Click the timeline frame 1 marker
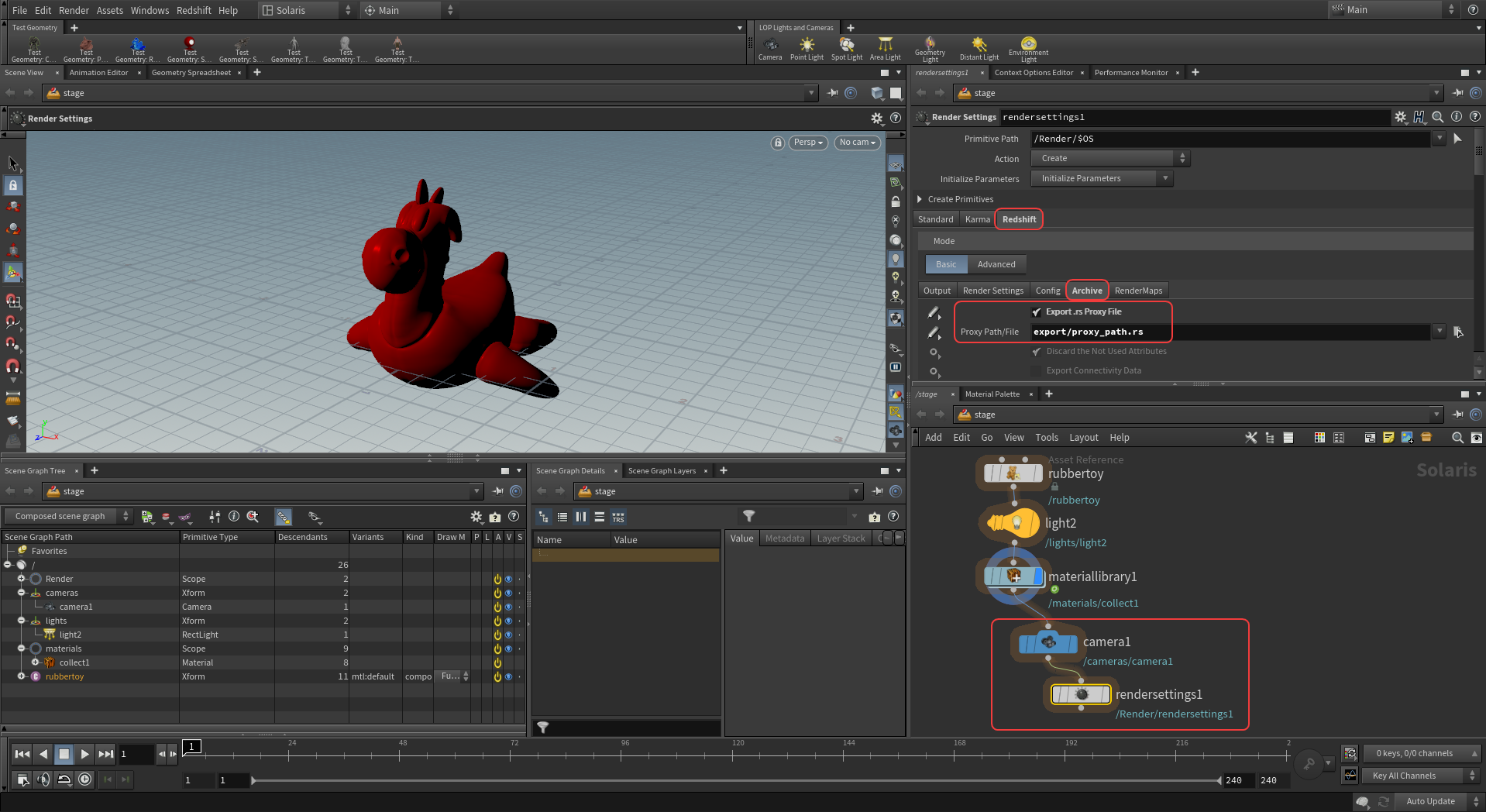 (x=192, y=746)
